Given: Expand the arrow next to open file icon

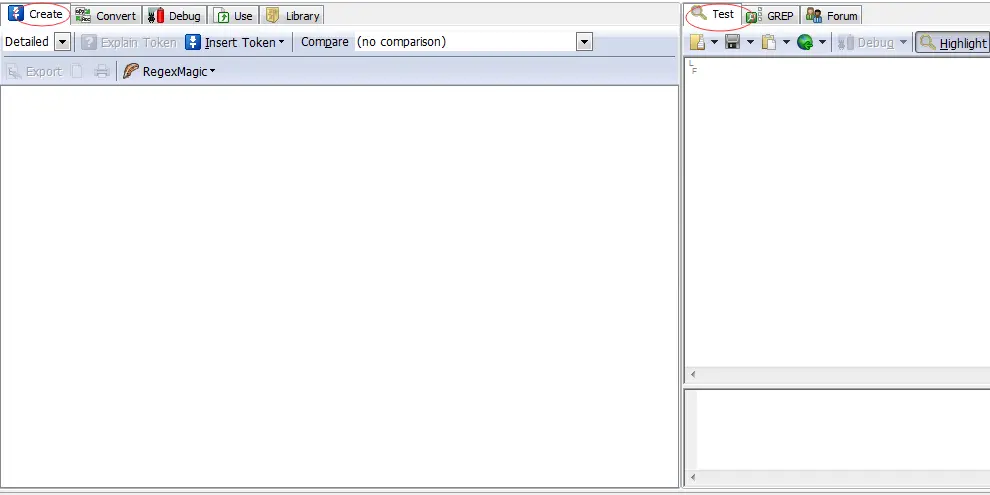Looking at the screenshot, I should [x=714, y=42].
